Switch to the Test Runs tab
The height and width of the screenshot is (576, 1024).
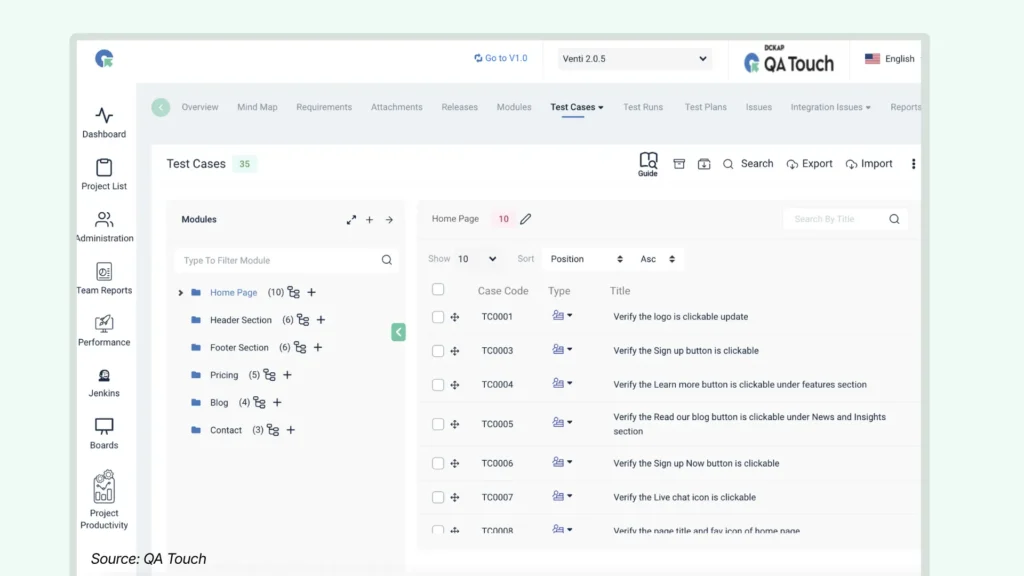(x=643, y=107)
